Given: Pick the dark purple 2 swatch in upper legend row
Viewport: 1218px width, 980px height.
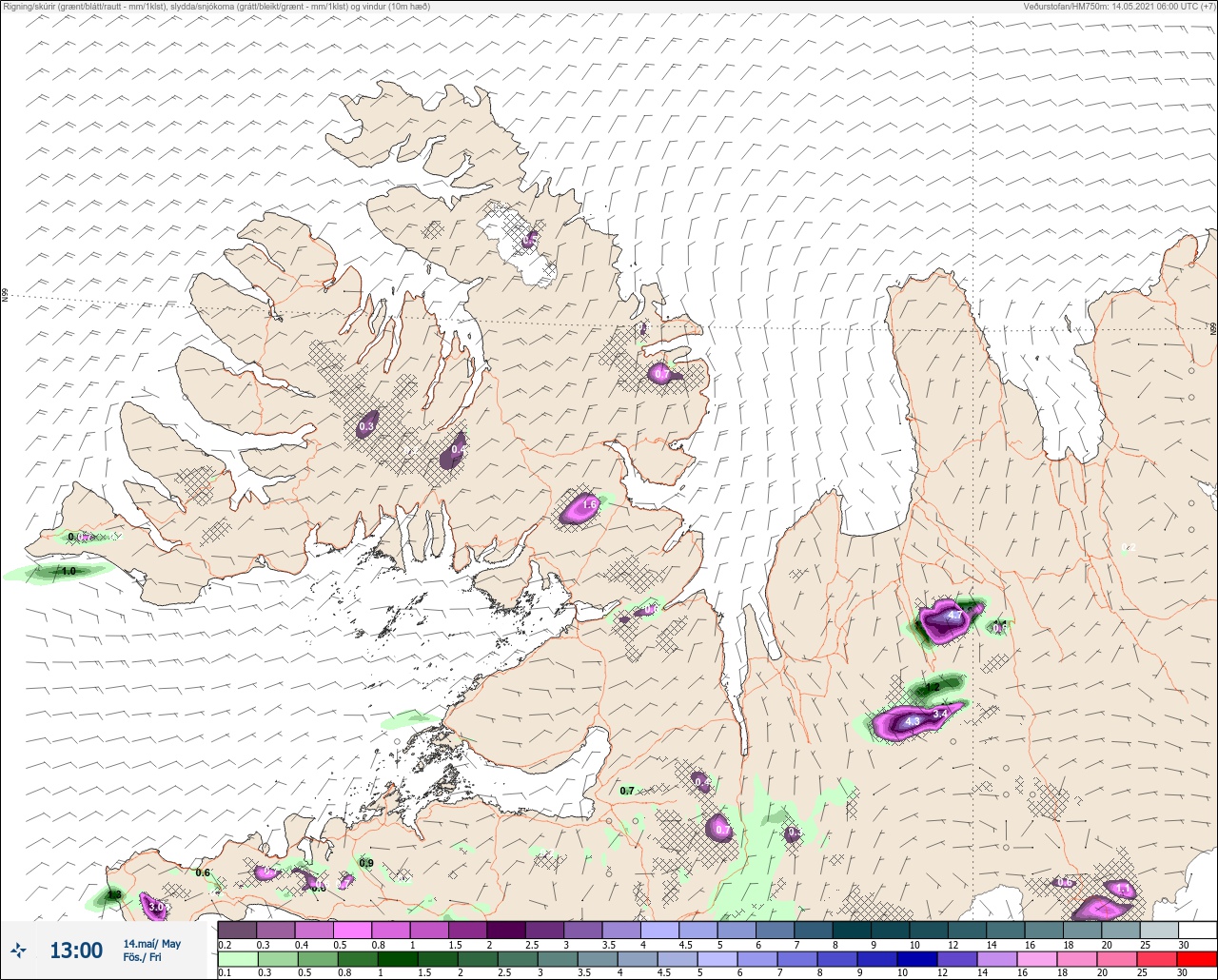Looking at the screenshot, I should click(x=505, y=930).
